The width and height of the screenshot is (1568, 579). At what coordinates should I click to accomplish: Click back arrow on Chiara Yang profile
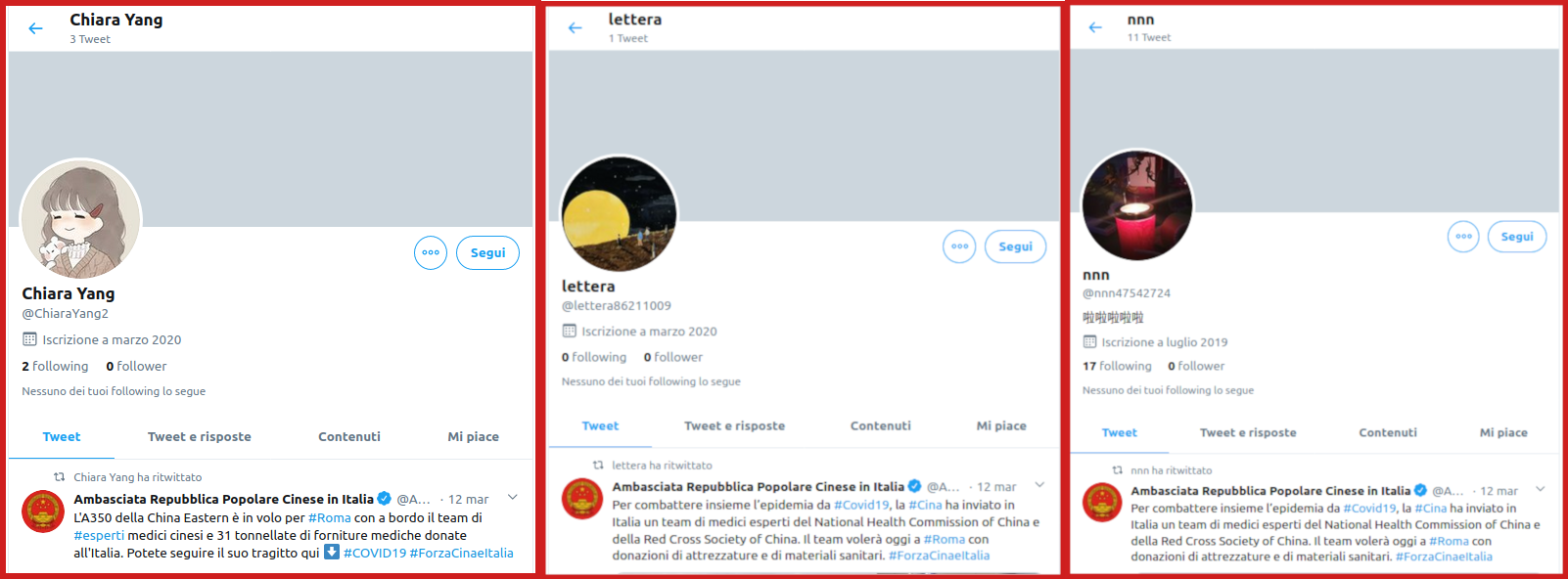pyautogui.click(x=36, y=28)
